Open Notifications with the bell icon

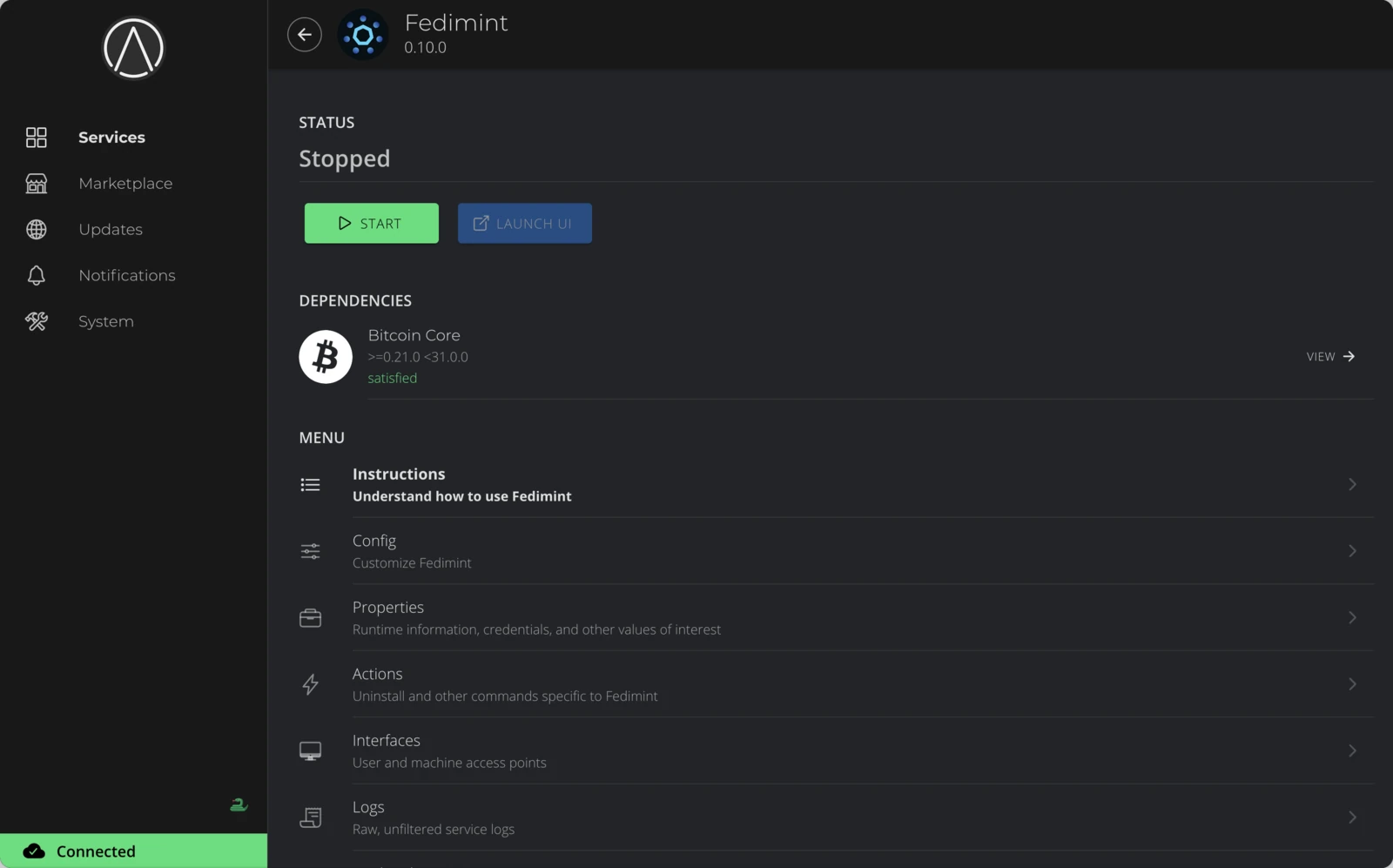tap(36, 275)
